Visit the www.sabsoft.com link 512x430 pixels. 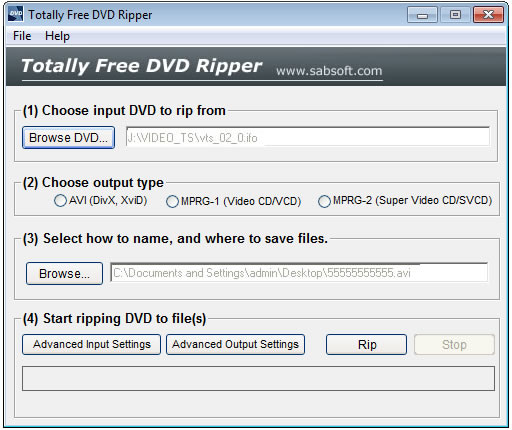(x=329, y=71)
